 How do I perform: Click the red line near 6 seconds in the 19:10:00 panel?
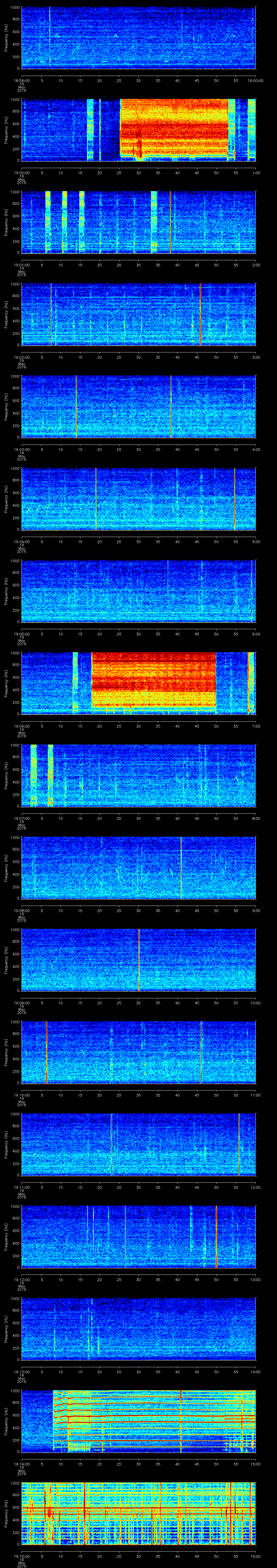pos(46,1052)
